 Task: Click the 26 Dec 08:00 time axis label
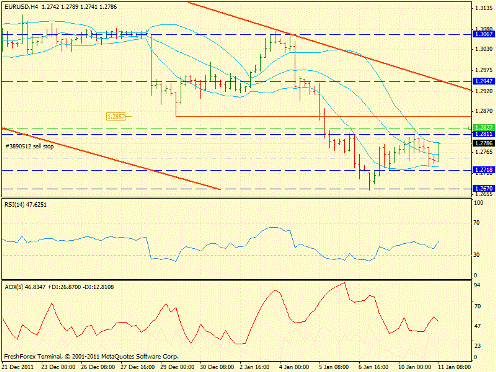pos(98,367)
